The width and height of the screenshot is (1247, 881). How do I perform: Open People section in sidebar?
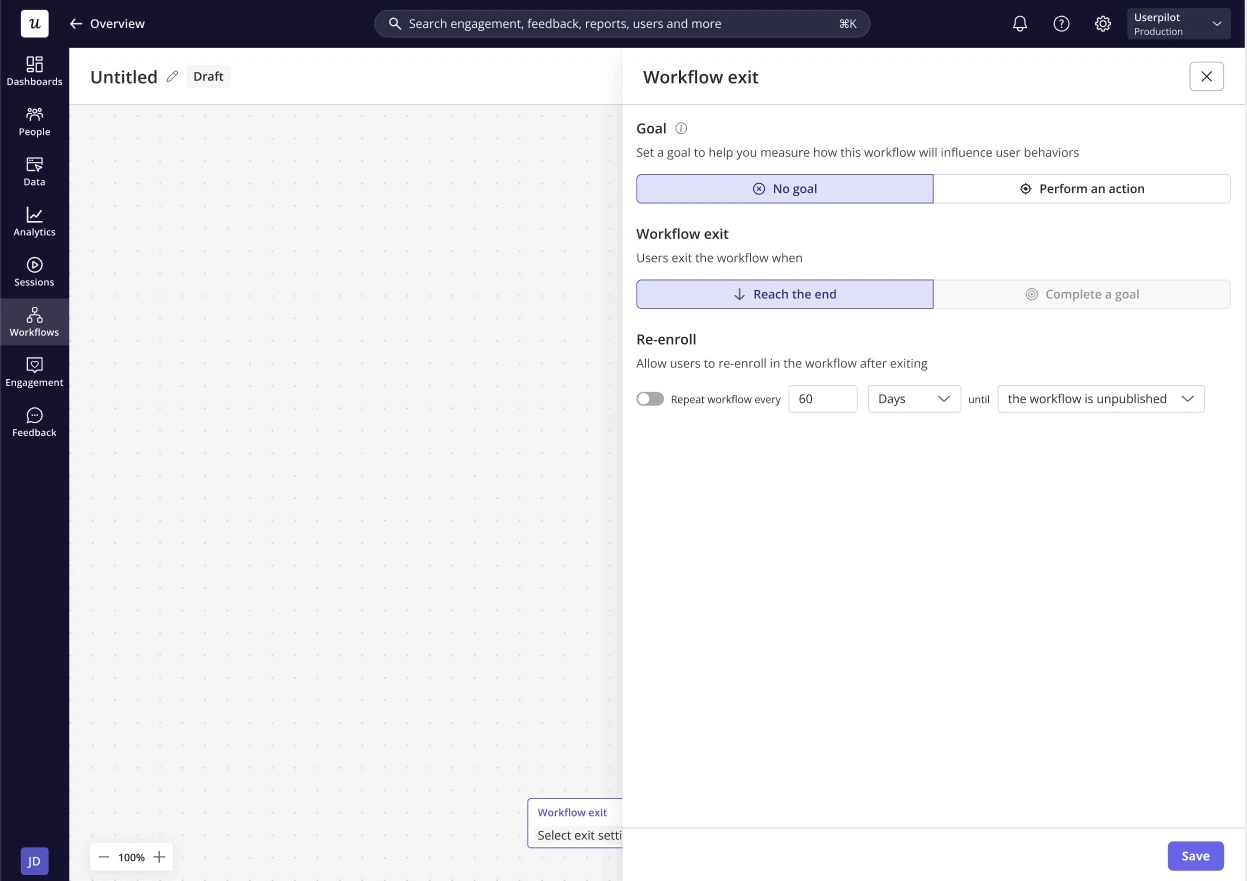tap(34, 121)
